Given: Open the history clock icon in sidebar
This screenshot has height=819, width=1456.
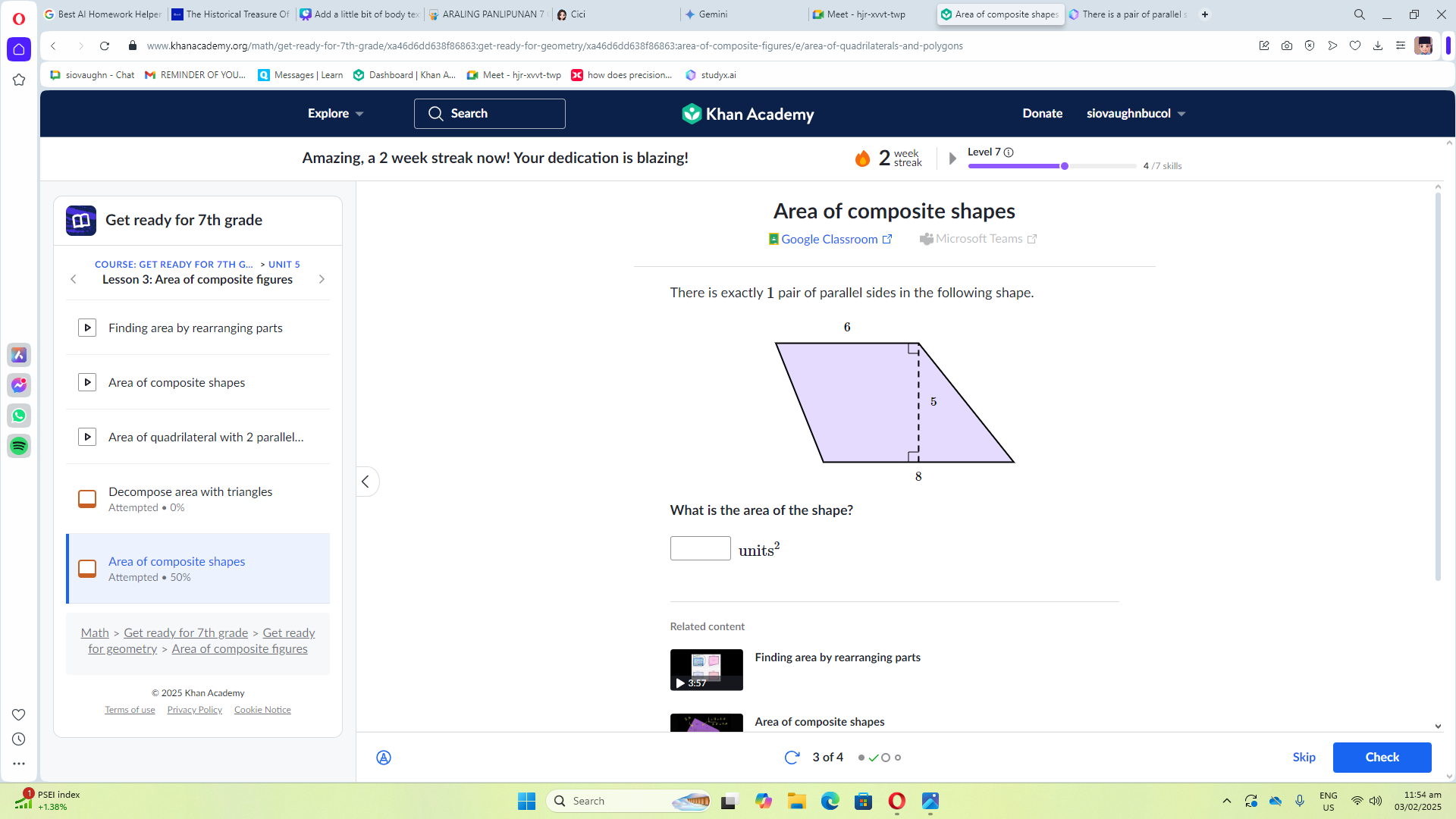Looking at the screenshot, I should tap(19, 739).
